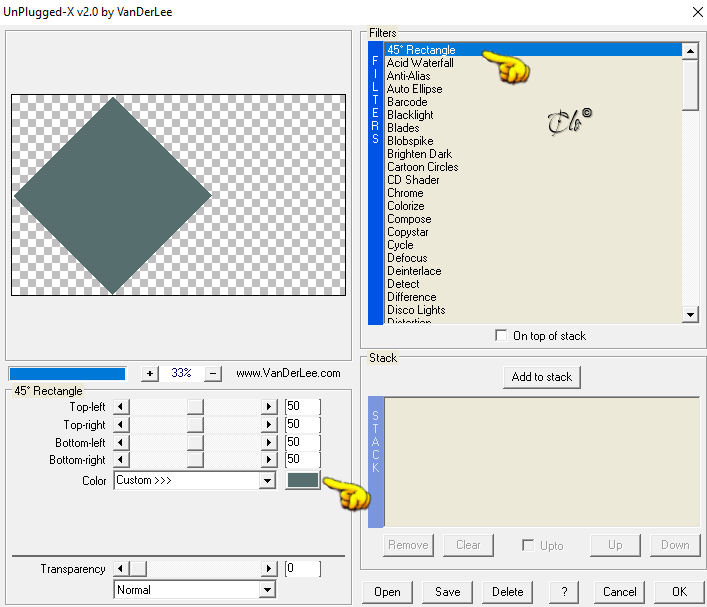The height and width of the screenshot is (607, 707).
Task: Toggle the Upto checkbox
Action: click(x=528, y=545)
